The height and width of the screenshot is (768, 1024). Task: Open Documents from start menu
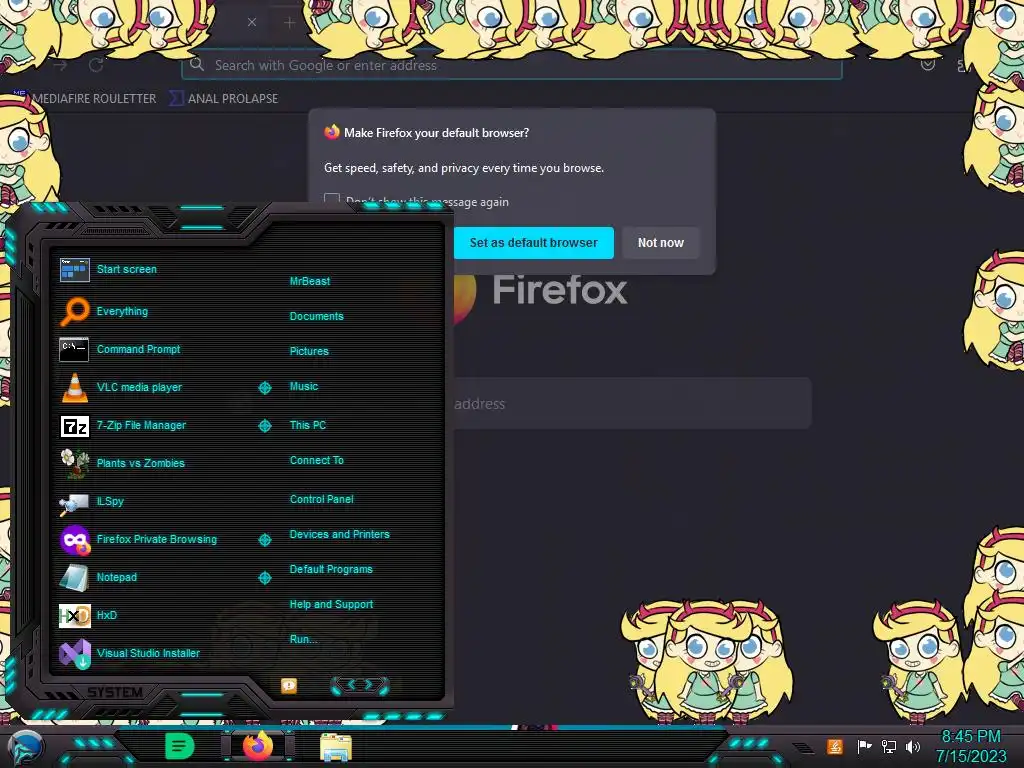[x=317, y=316]
